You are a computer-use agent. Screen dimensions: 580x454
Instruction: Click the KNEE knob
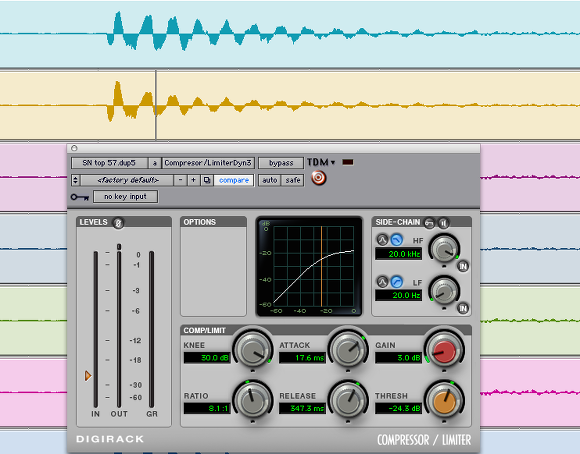(253, 350)
